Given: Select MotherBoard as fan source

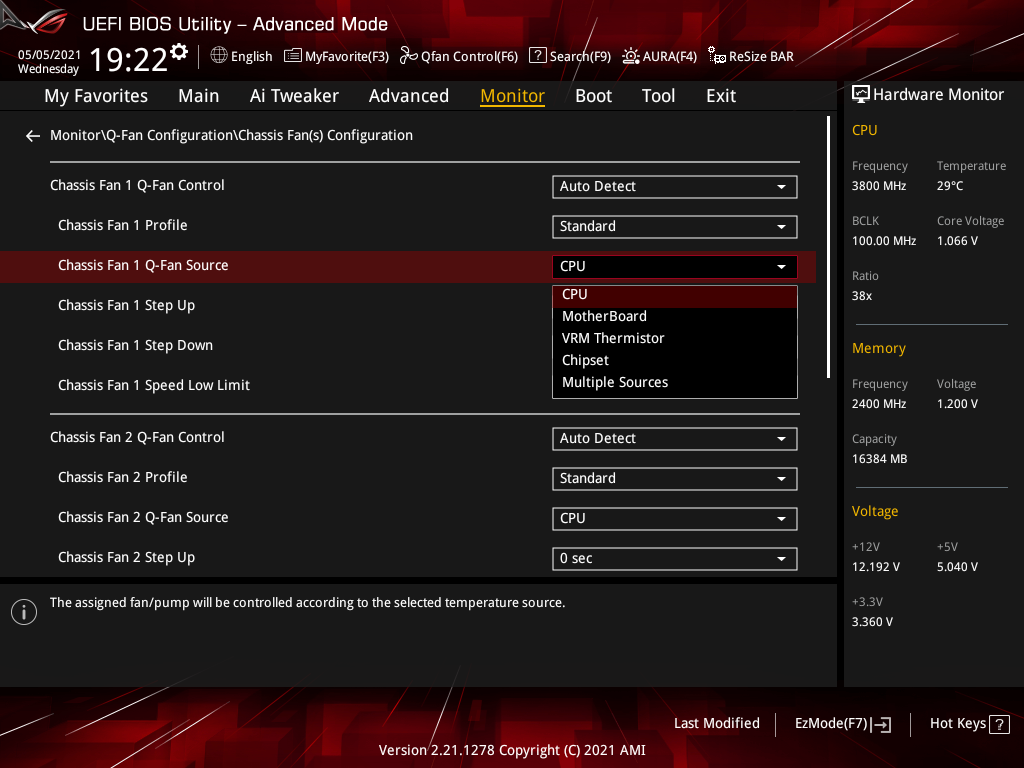Looking at the screenshot, I should (x=675, y=317).
